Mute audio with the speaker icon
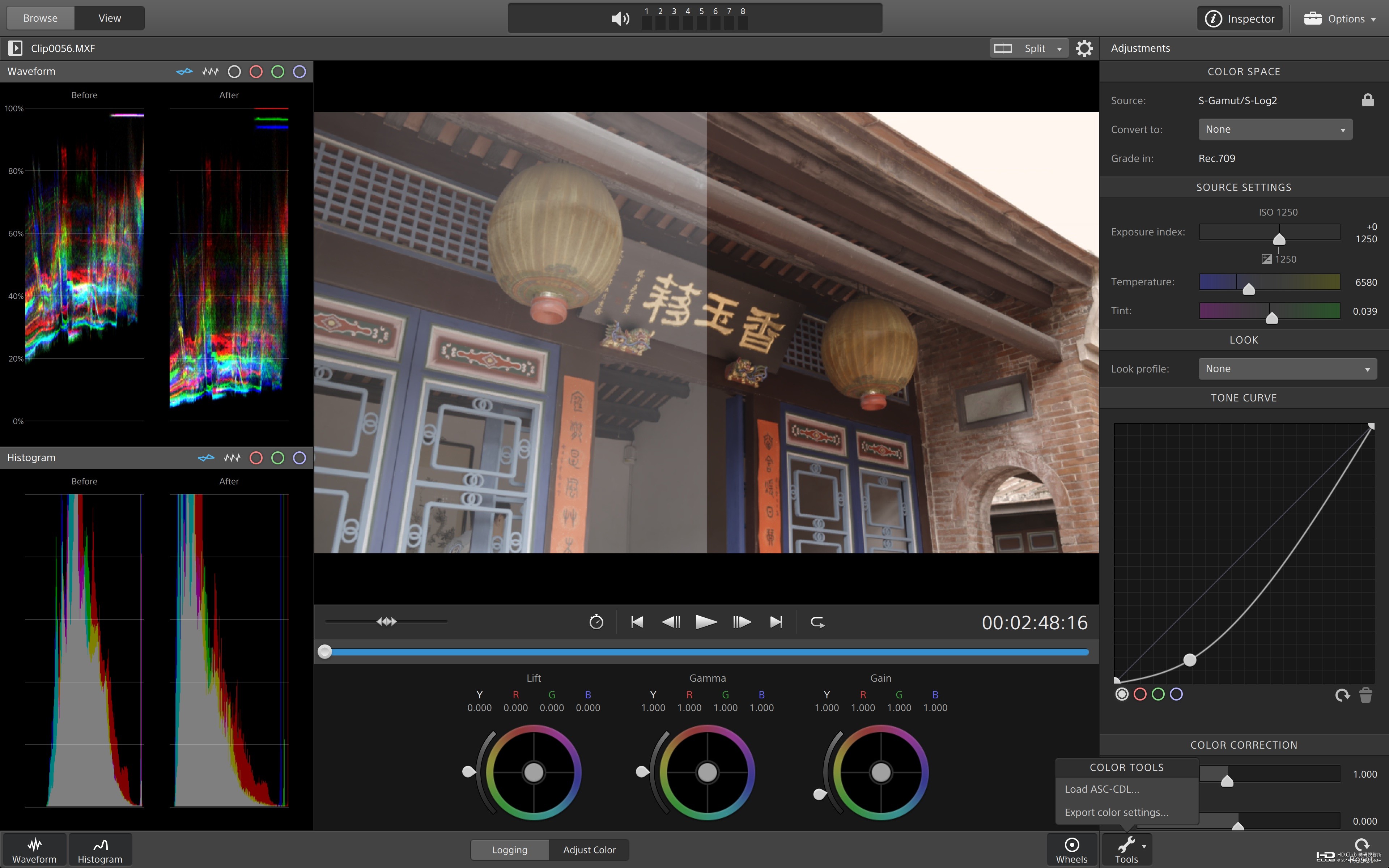 [620, 19]
